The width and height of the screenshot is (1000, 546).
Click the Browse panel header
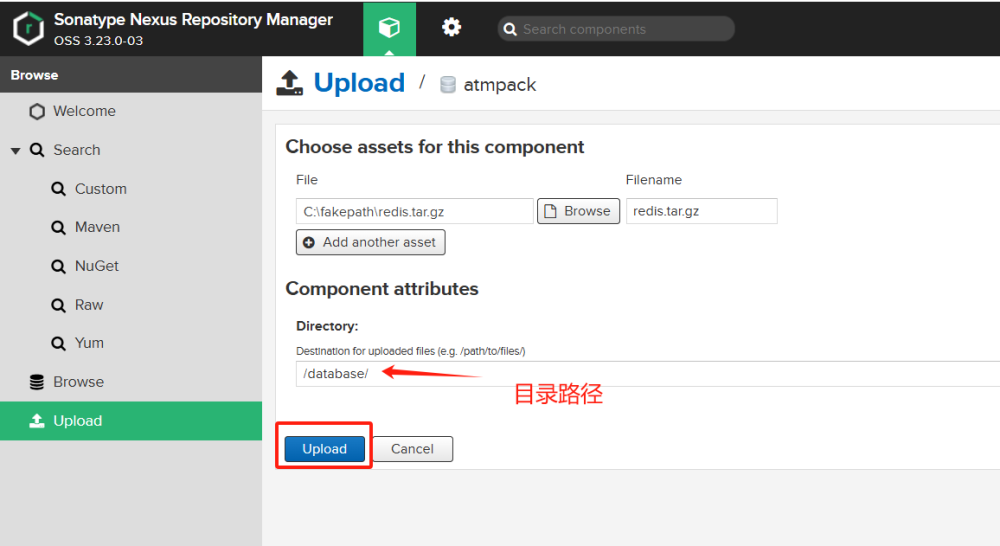pyautogui.click(x=131, y=75)
